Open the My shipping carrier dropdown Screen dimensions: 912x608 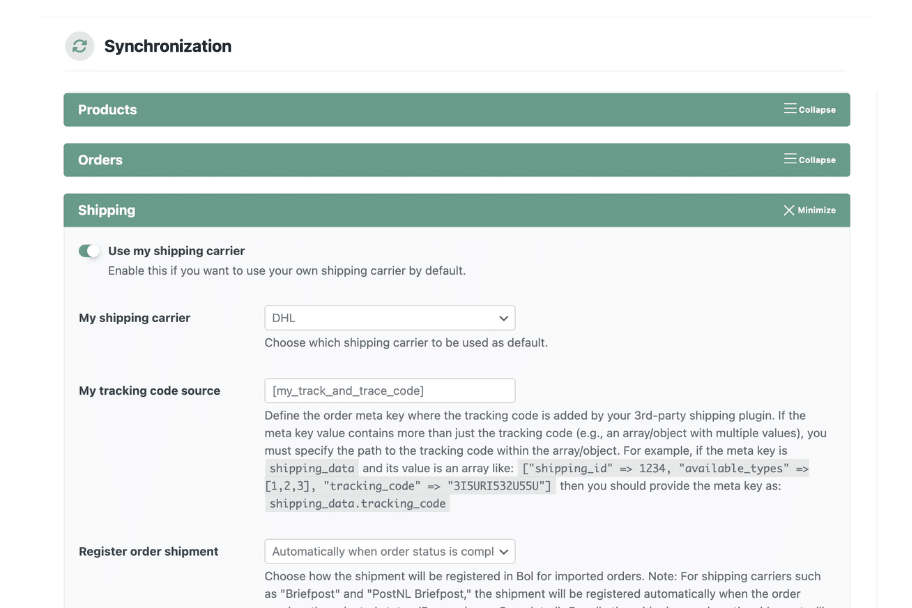(x=389, y=318)
